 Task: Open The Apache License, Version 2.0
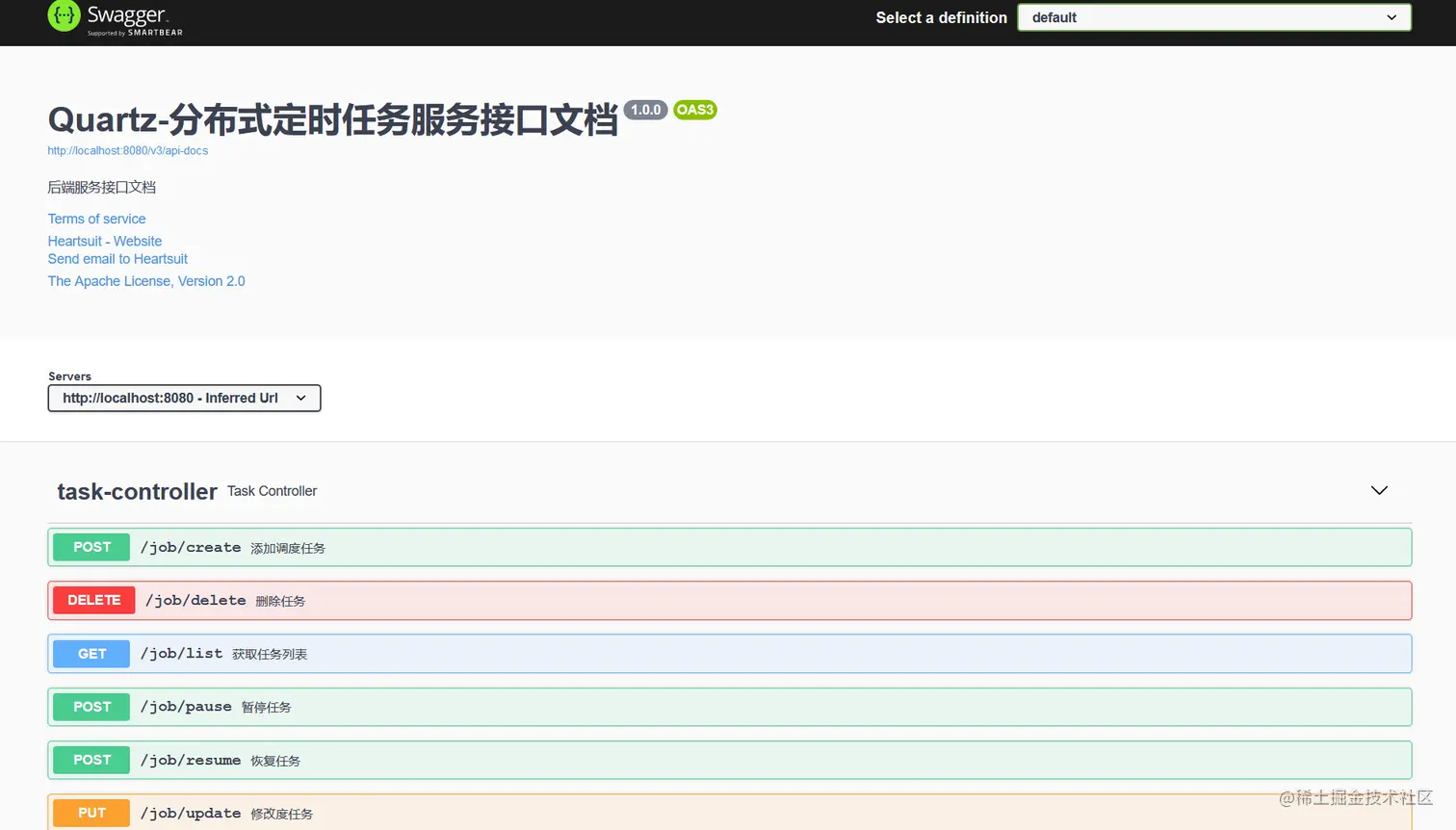pos(146,281)
